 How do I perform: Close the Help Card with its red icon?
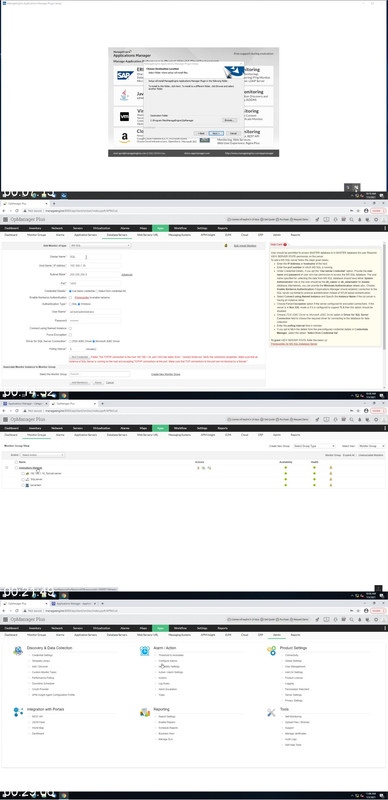[285, 244]
